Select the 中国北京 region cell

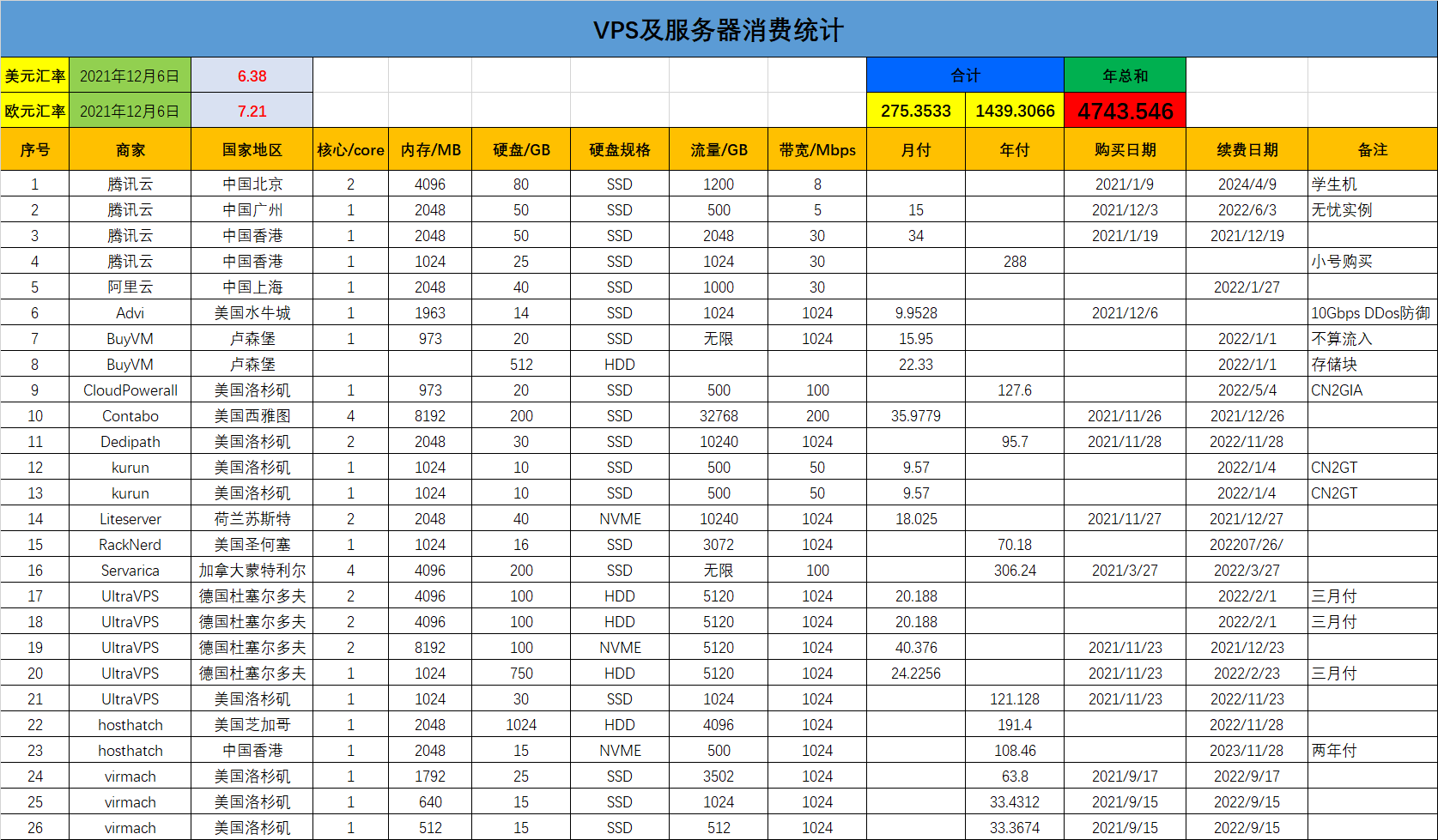[x=252, y=184]
